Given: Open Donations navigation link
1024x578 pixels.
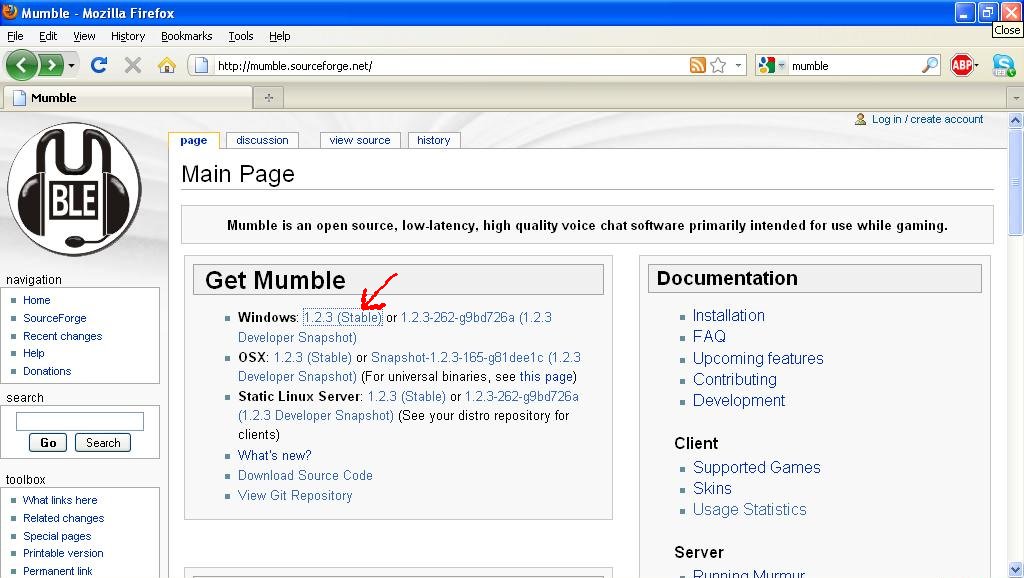Looking at the screenshot, I should coord(47,371).
